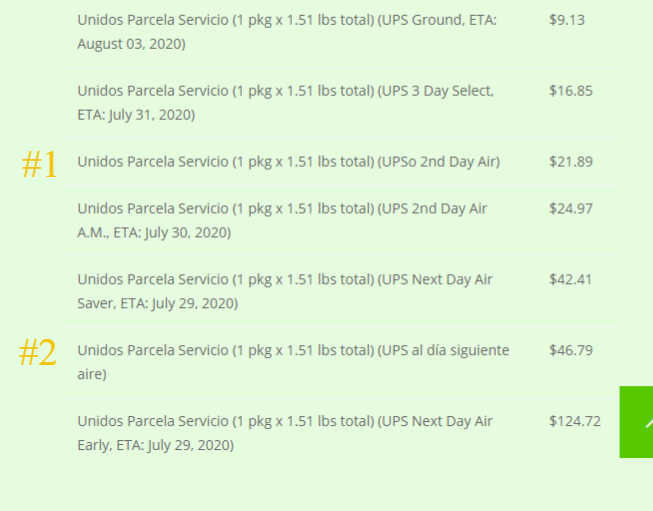Click the $21.89 shipping price
The height and width of the screenshot is (511, 653).
(571, 162)
